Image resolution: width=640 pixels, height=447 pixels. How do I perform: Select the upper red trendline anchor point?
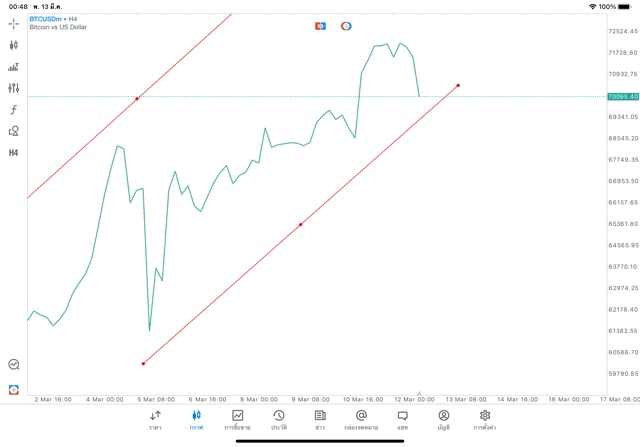point(137,98)
